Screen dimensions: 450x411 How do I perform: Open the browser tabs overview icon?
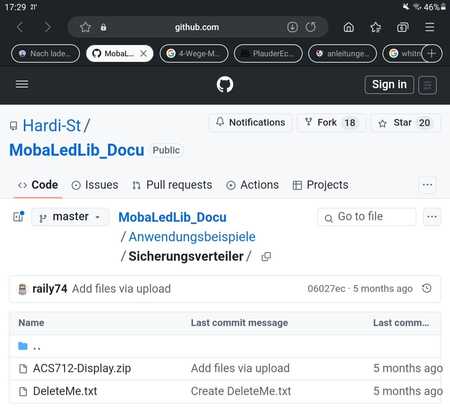[402, 27]
